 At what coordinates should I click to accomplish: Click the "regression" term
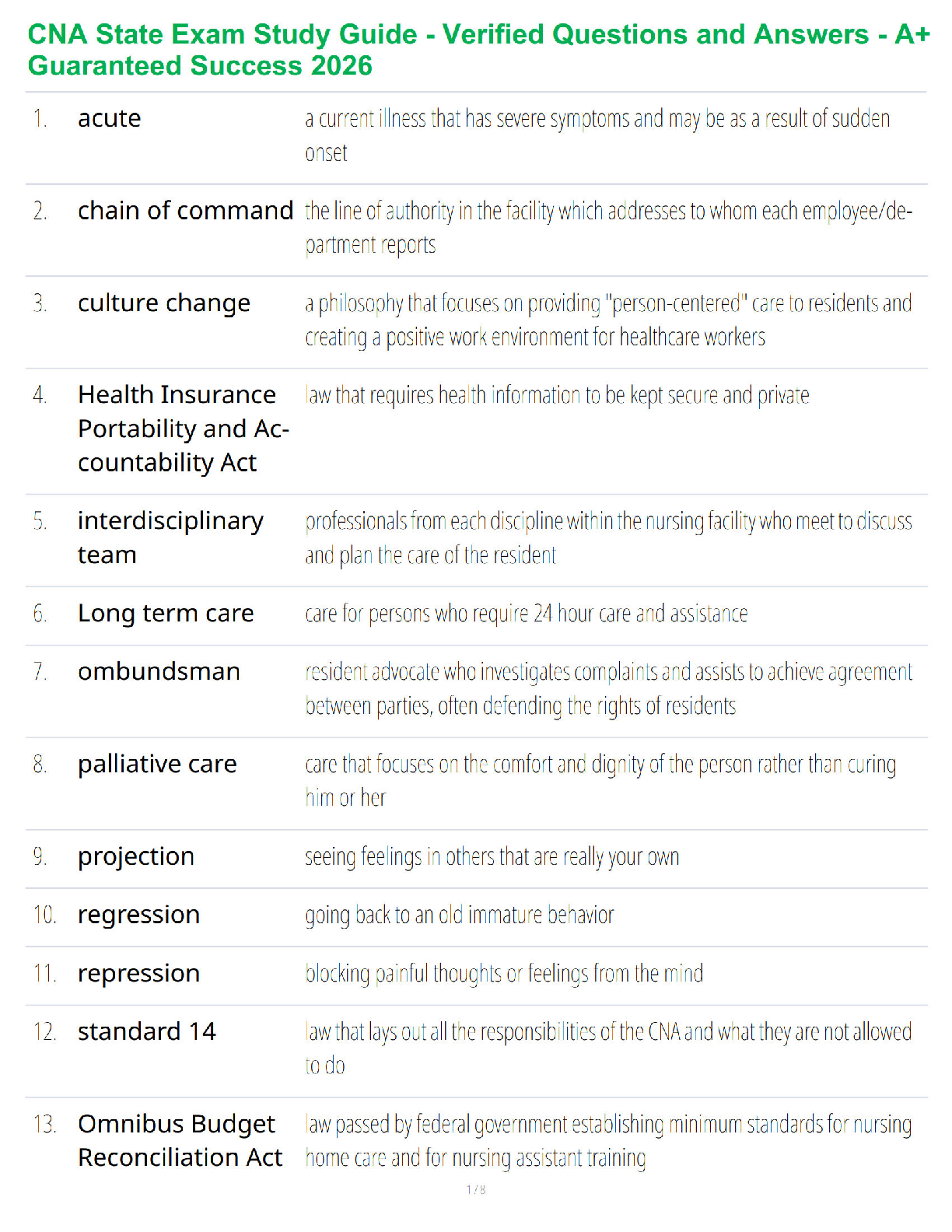tap(138, 915)
